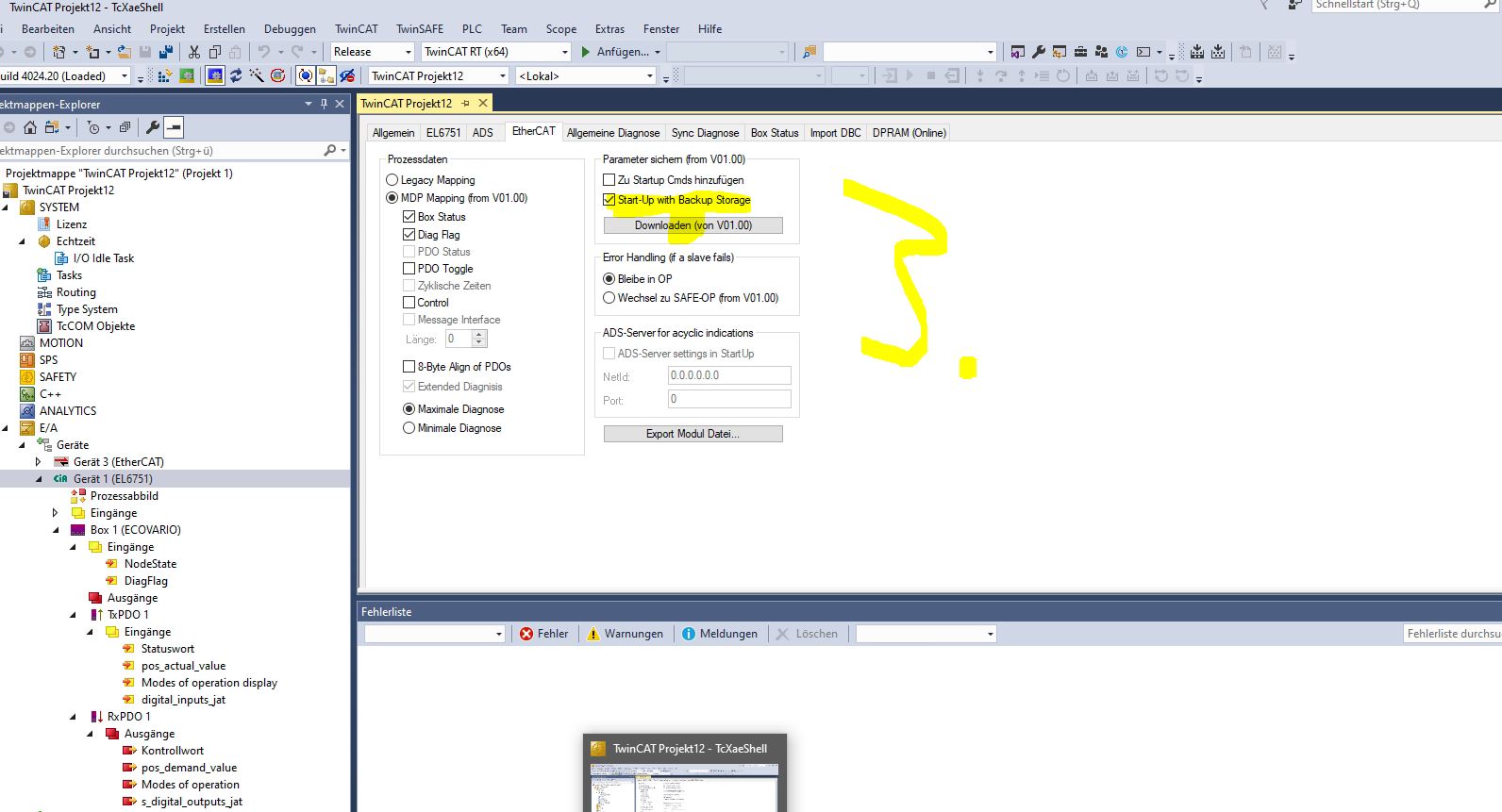Open the TwinSAFE menu

pyautogui.click(x=420, y=29)
